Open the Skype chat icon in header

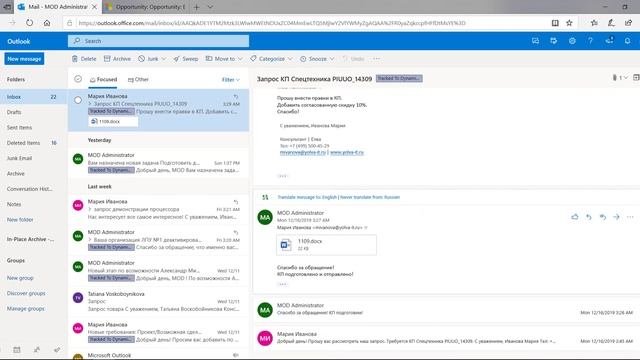[535, 41]
